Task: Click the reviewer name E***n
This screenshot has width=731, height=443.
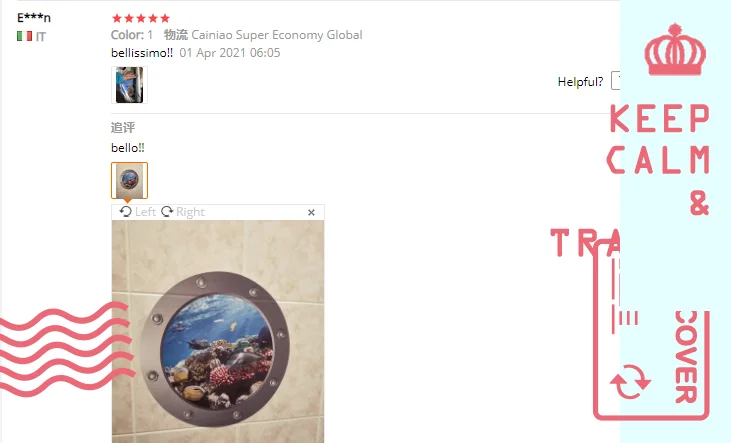Action: tap(34, 18)
